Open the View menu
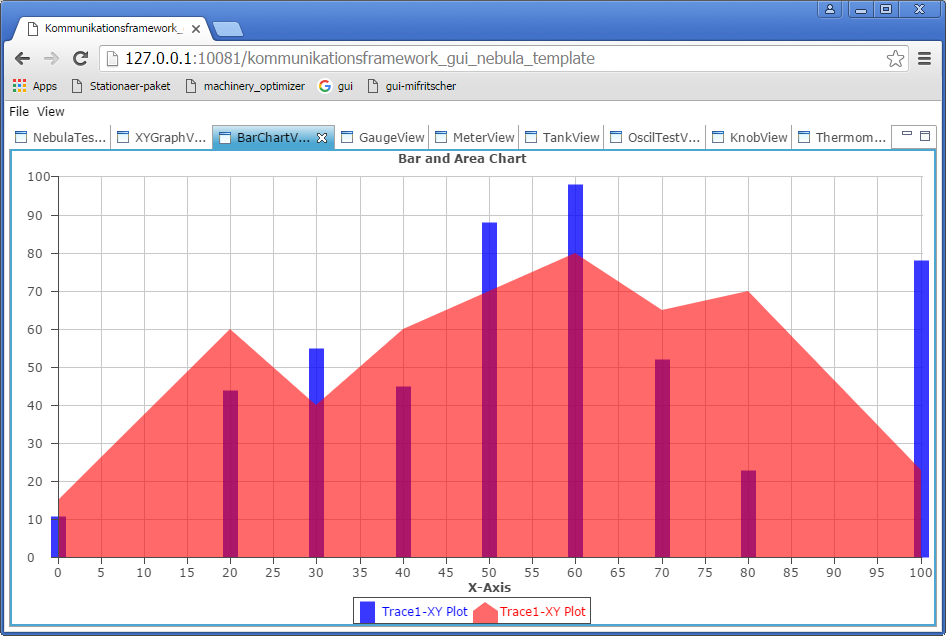Screen dimensions: 946x636 (x=51, y=112)
